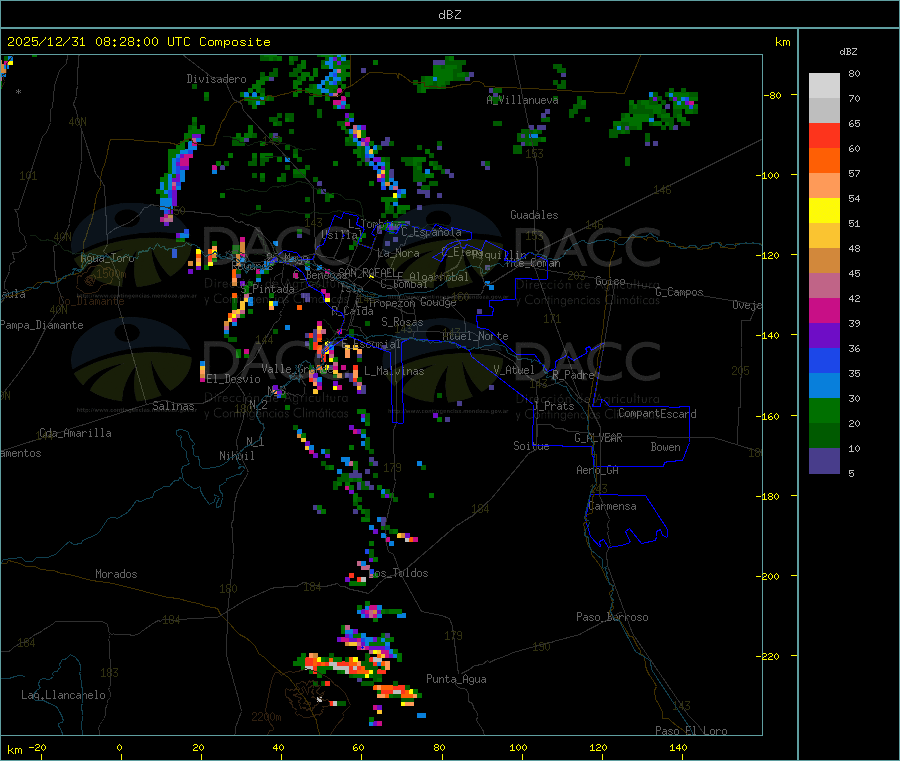The height and width of the screenshot is (761, 900).
Task: Click the Los_Toldos location label
Action: pyautogui.click(x=398, y=573)
